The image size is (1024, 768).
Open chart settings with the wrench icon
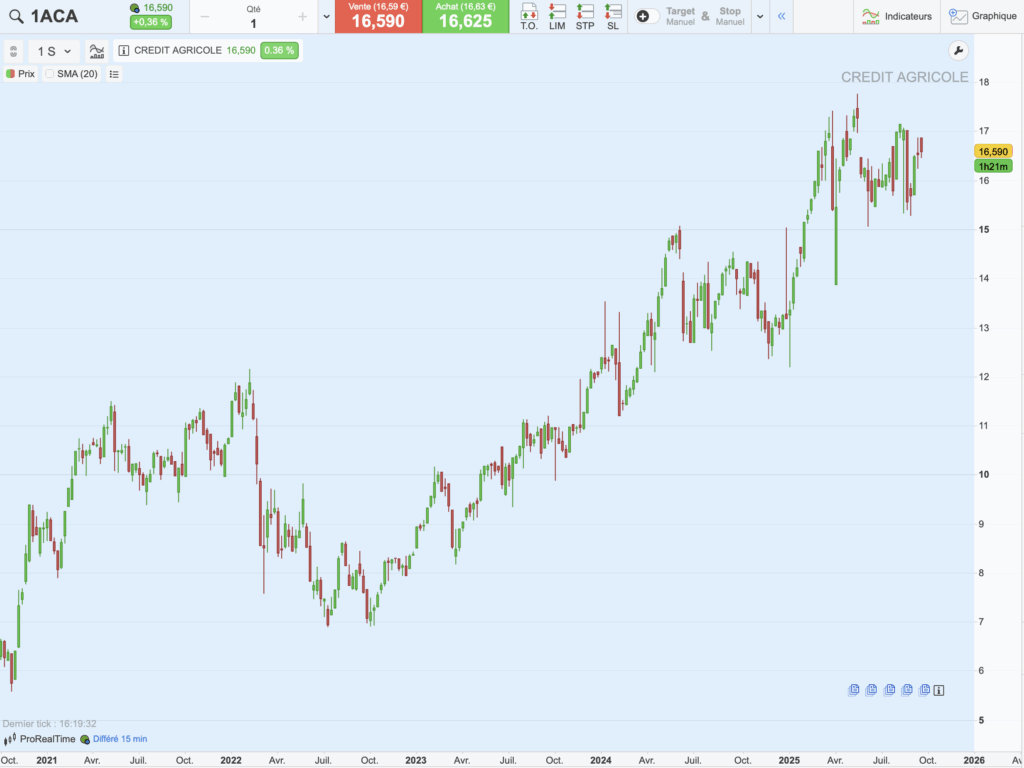tap(957, 51)
